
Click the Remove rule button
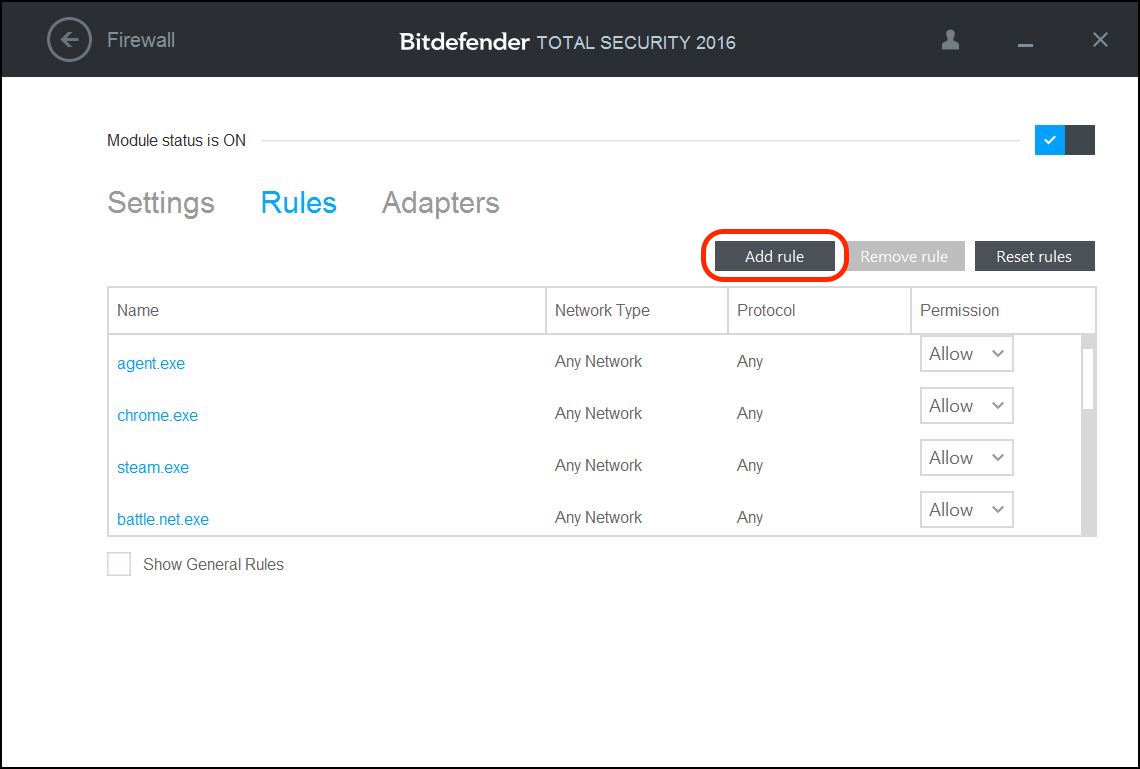(x=904, y=256)
